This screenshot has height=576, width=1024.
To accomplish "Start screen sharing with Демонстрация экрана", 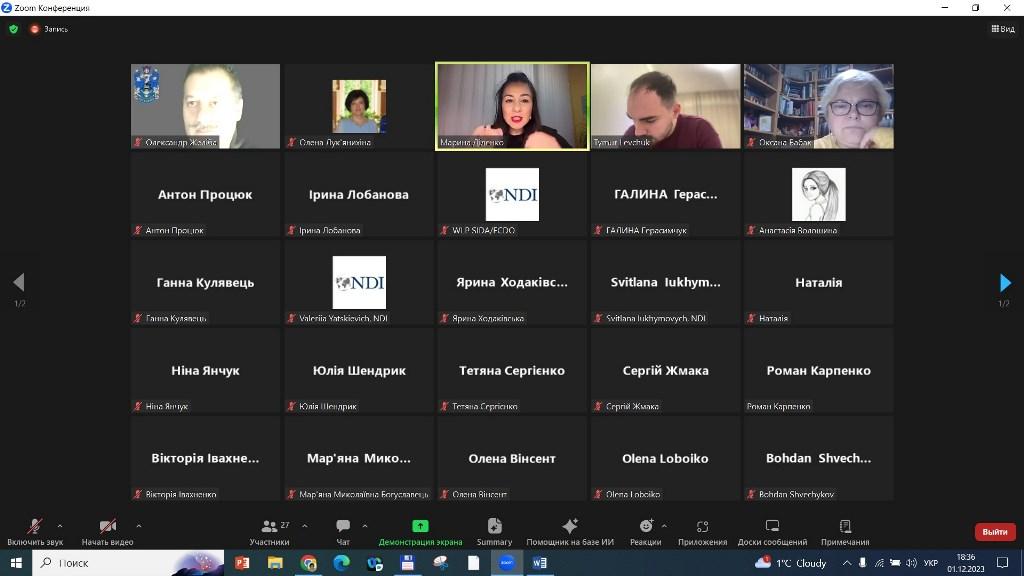I will tap(420, 532).
